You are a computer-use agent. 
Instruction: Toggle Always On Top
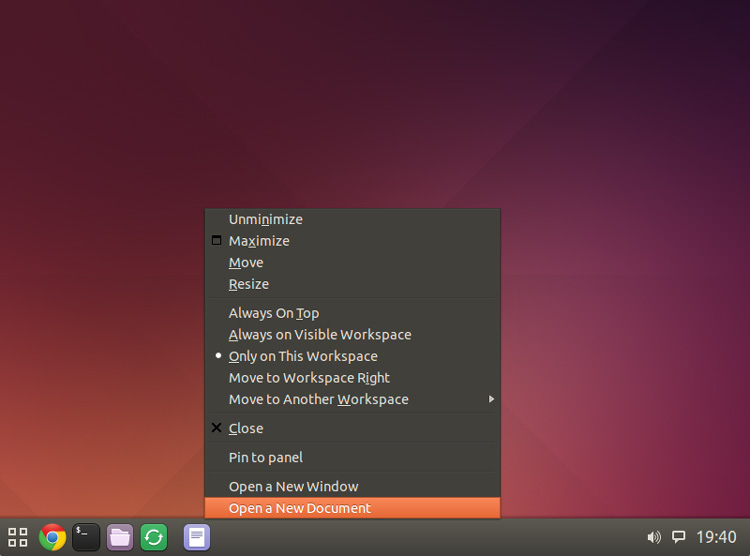(274, 313)
